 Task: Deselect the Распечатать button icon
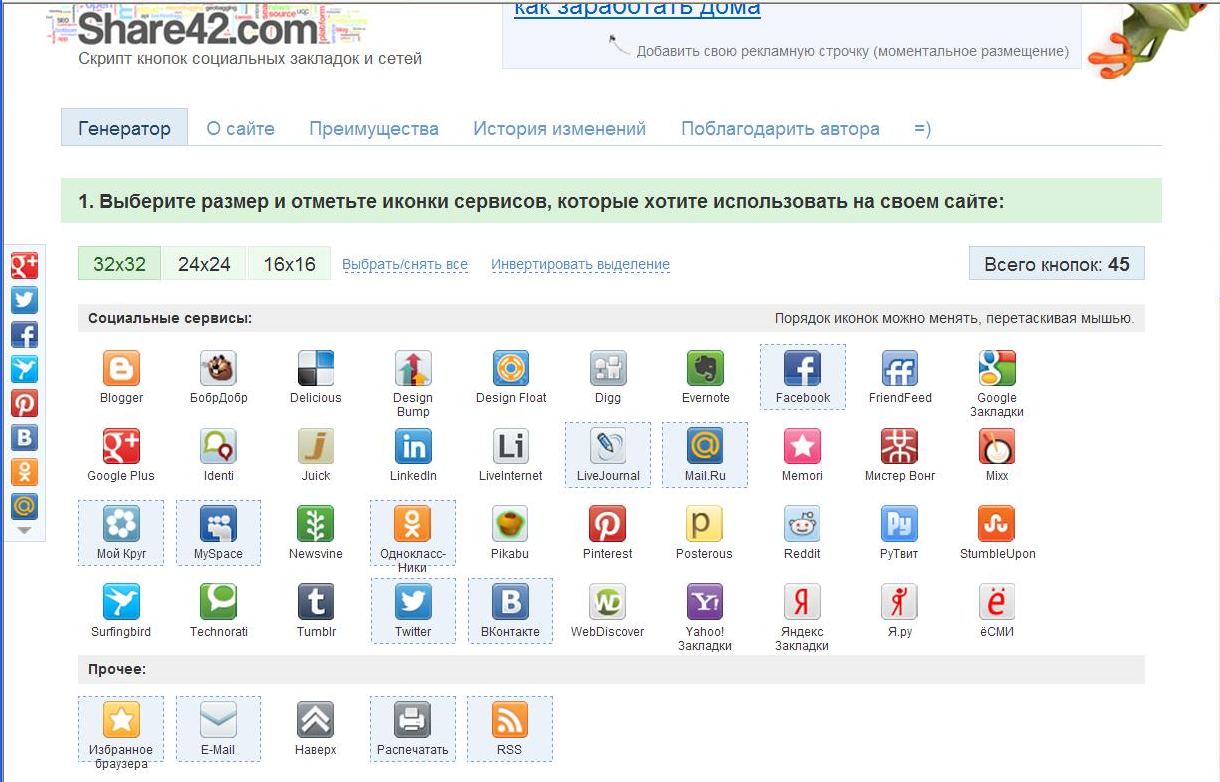[413, 720]
